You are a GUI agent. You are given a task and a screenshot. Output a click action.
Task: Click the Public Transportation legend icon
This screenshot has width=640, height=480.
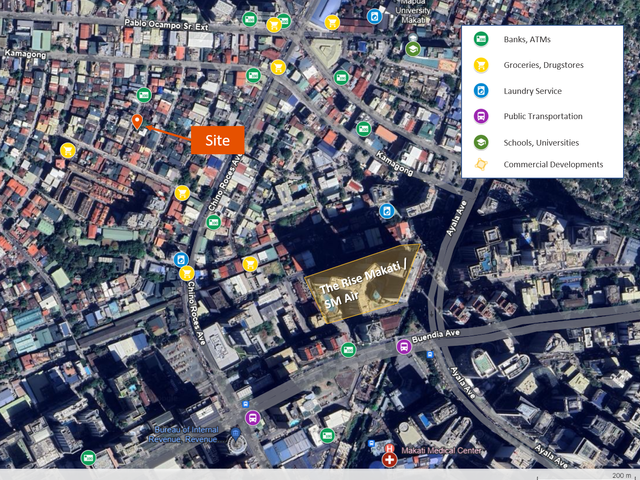point(481,116)
